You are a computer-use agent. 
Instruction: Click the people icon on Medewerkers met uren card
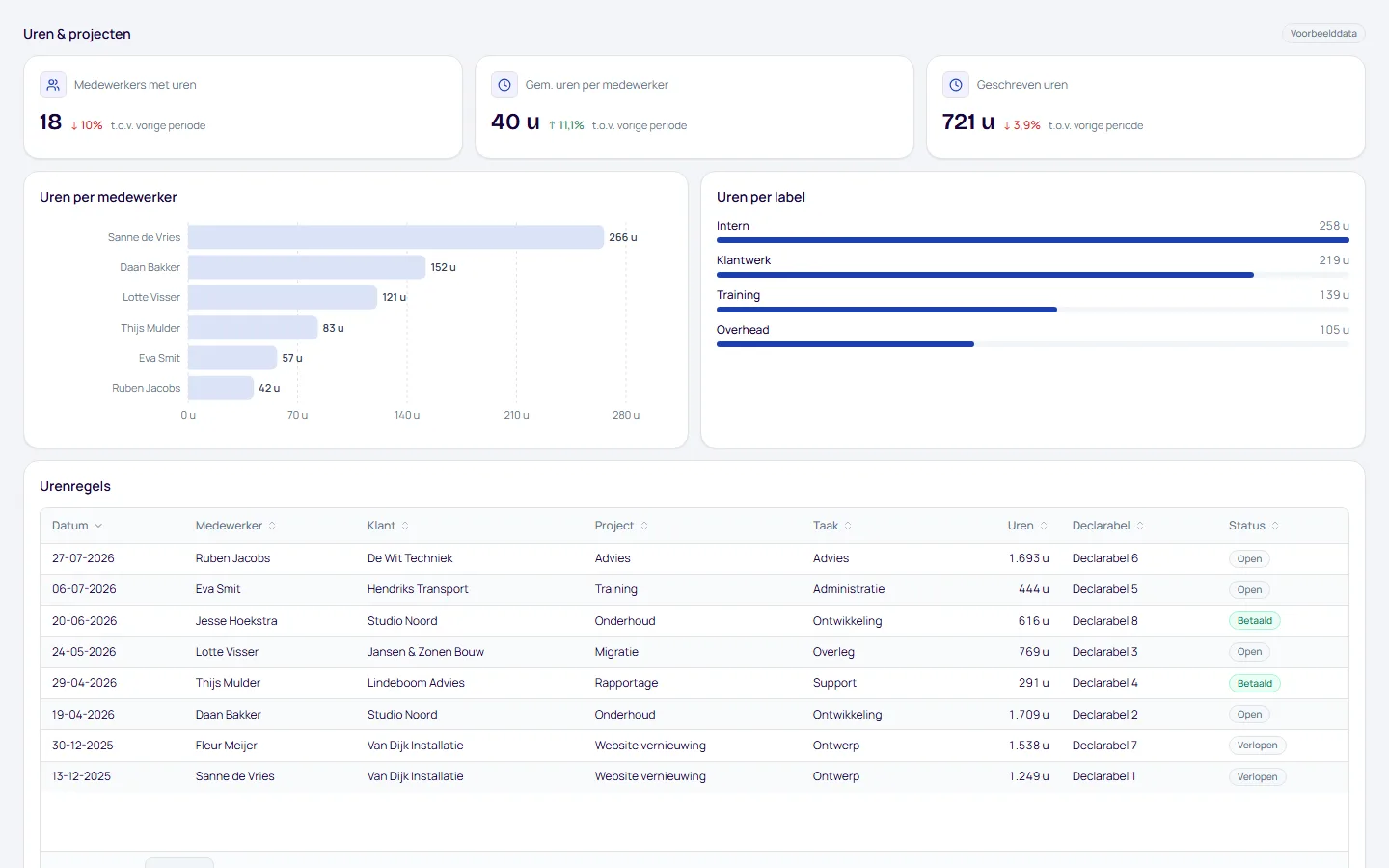coord(53,85)
